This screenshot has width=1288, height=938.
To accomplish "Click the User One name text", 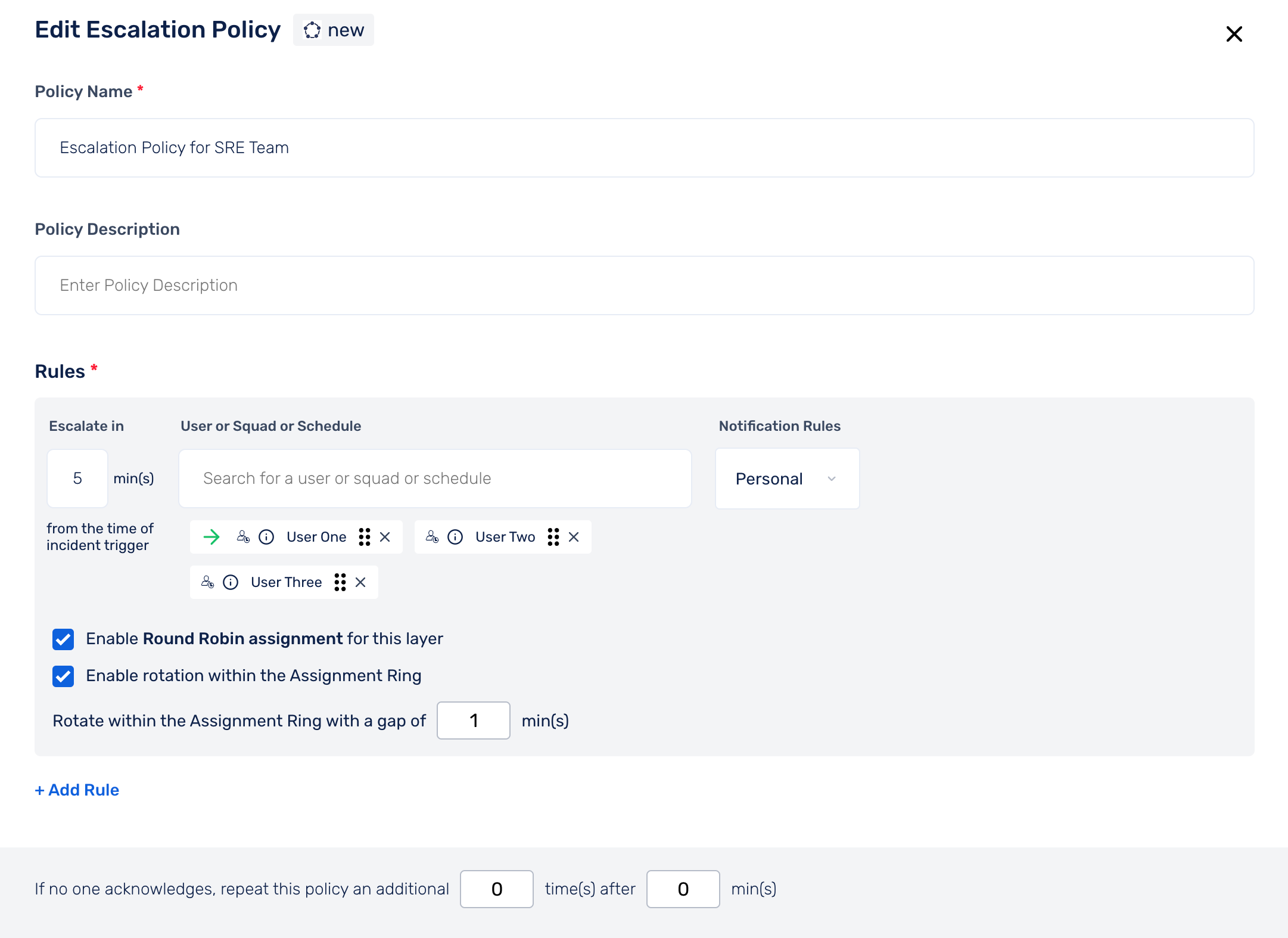I will [316, 537].
